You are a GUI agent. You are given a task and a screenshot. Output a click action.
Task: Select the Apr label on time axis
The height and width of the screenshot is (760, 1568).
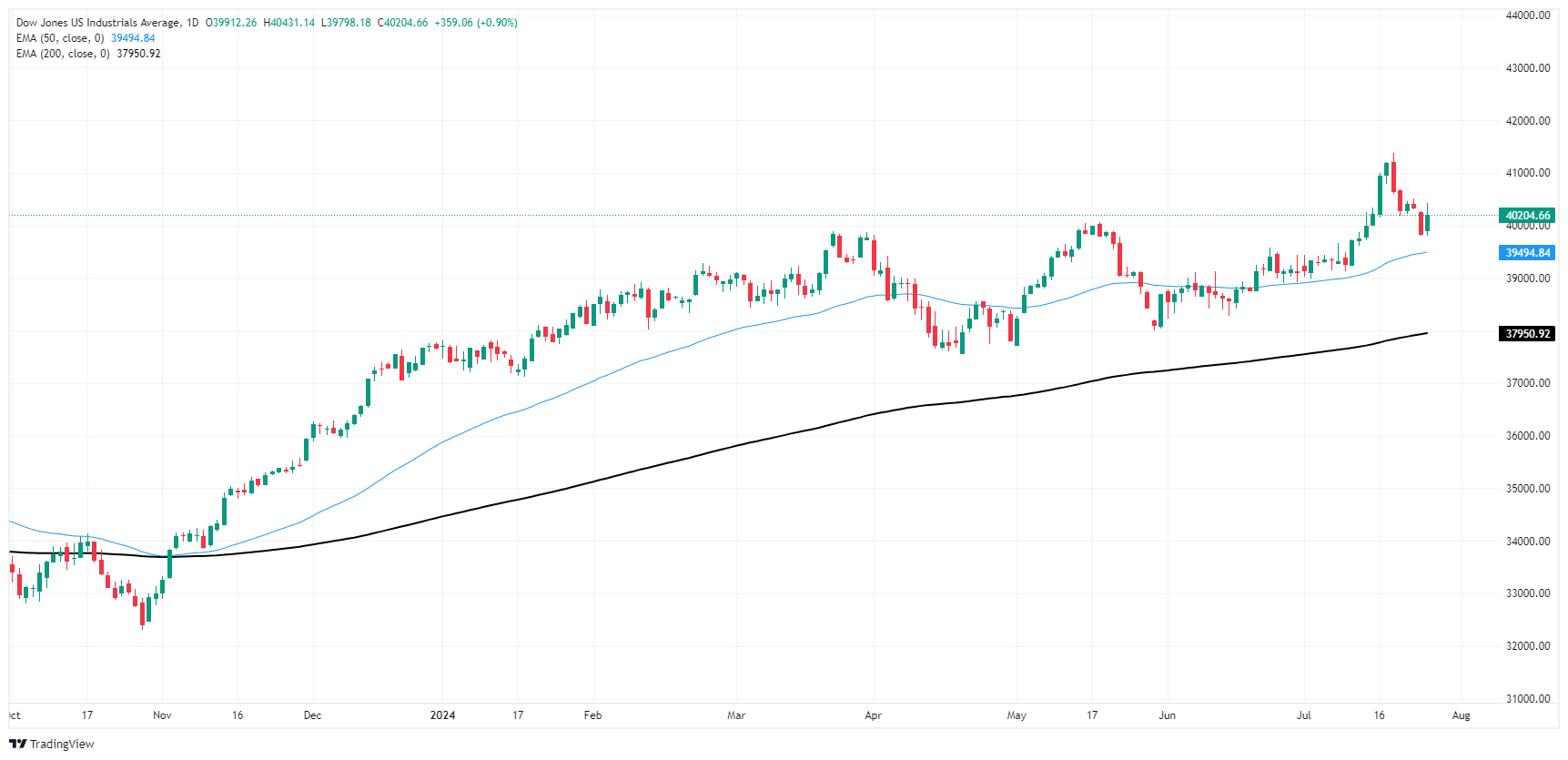tap(873, 715)
